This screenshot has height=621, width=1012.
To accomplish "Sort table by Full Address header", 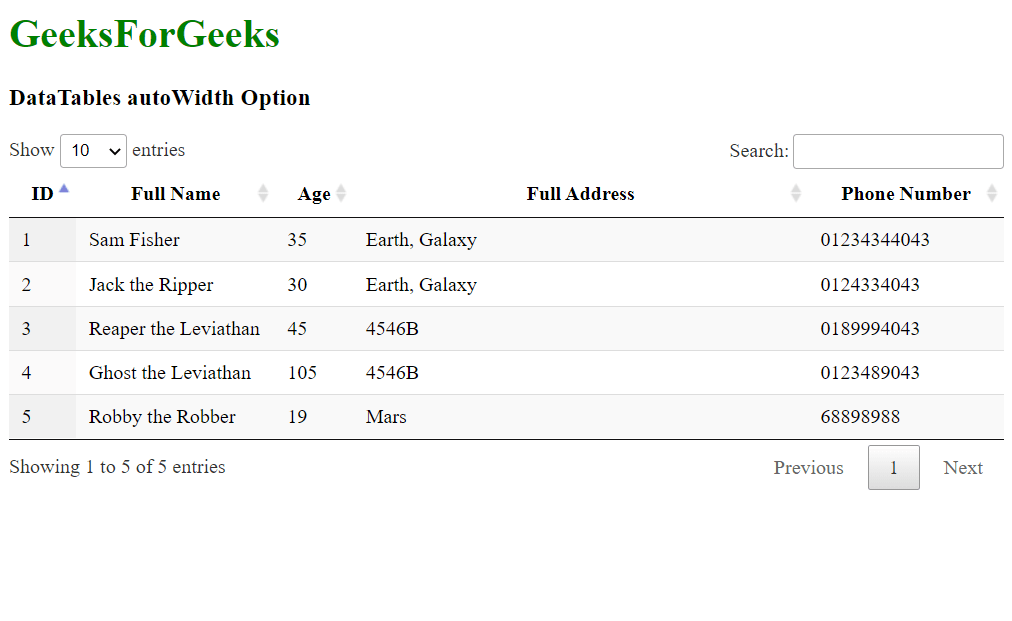I will 580,194.
